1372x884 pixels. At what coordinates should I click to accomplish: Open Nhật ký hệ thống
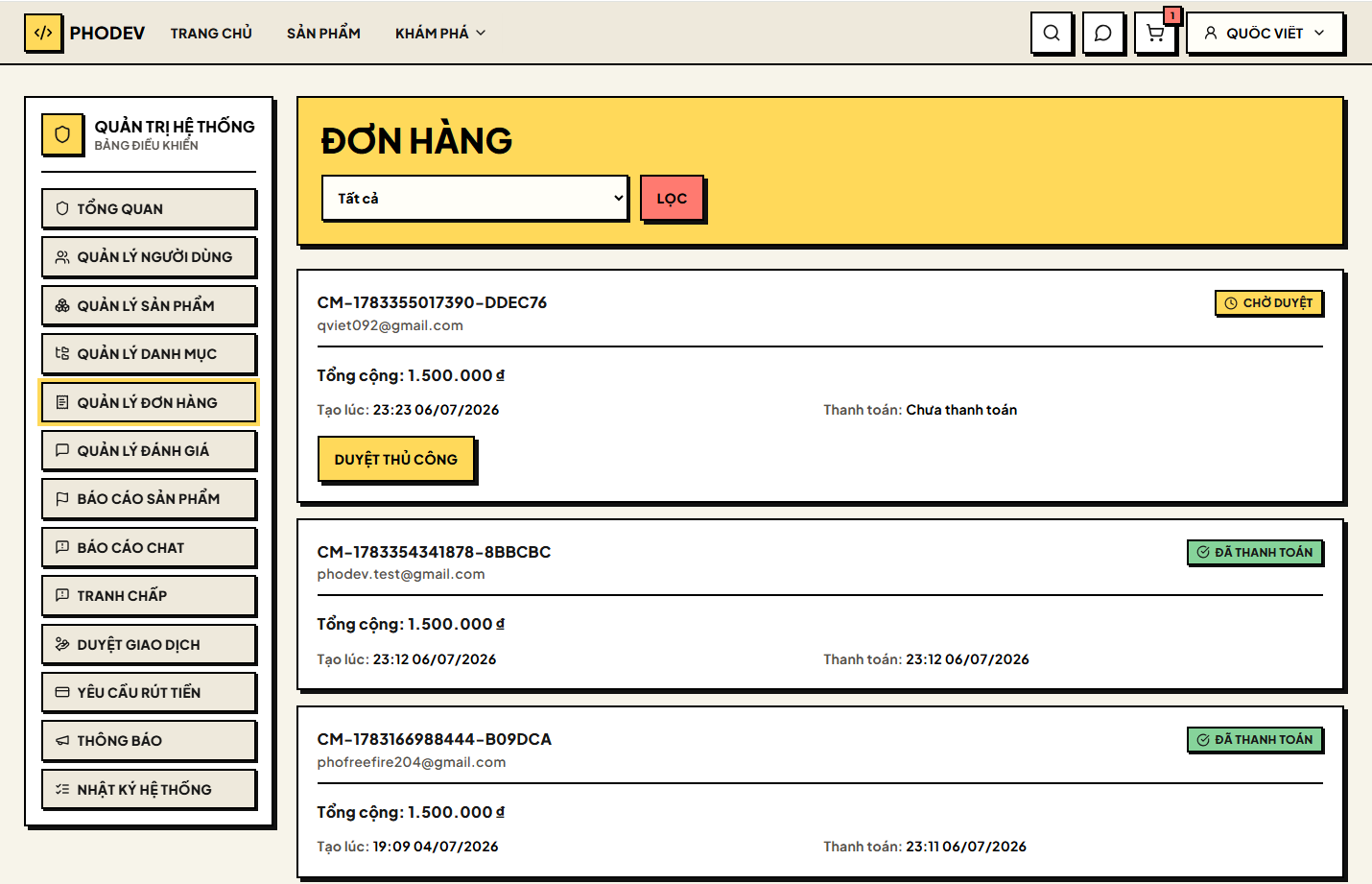pos(149,789)
